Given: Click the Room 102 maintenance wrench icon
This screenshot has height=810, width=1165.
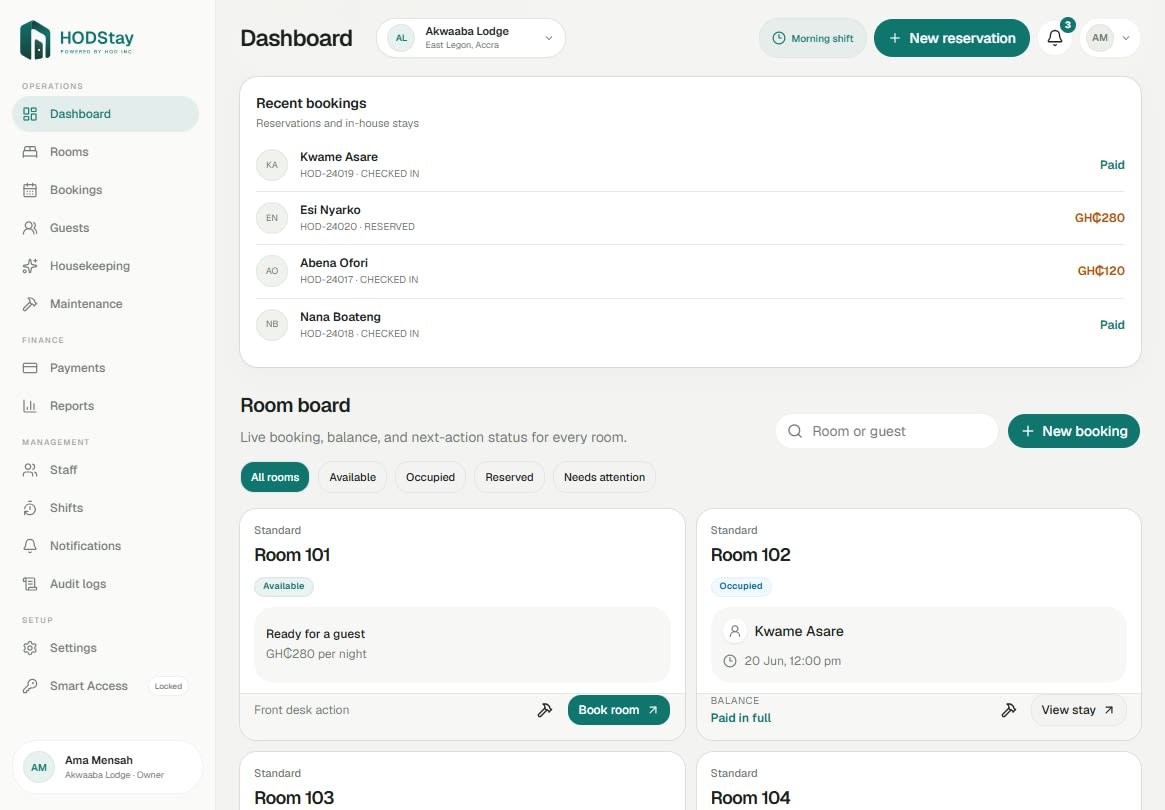Looking at the screenshot, I should coord(1008,710).
